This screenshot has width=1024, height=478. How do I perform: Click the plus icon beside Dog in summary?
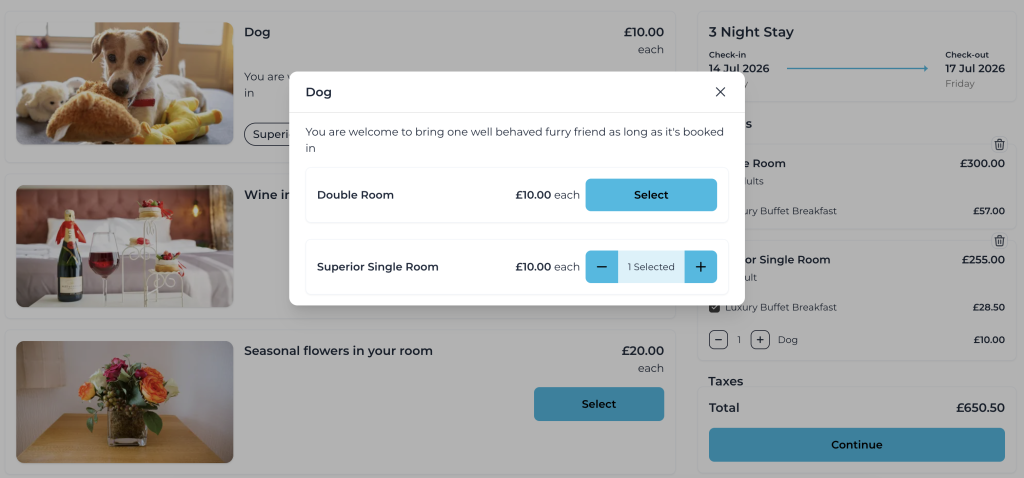(760, 340)
